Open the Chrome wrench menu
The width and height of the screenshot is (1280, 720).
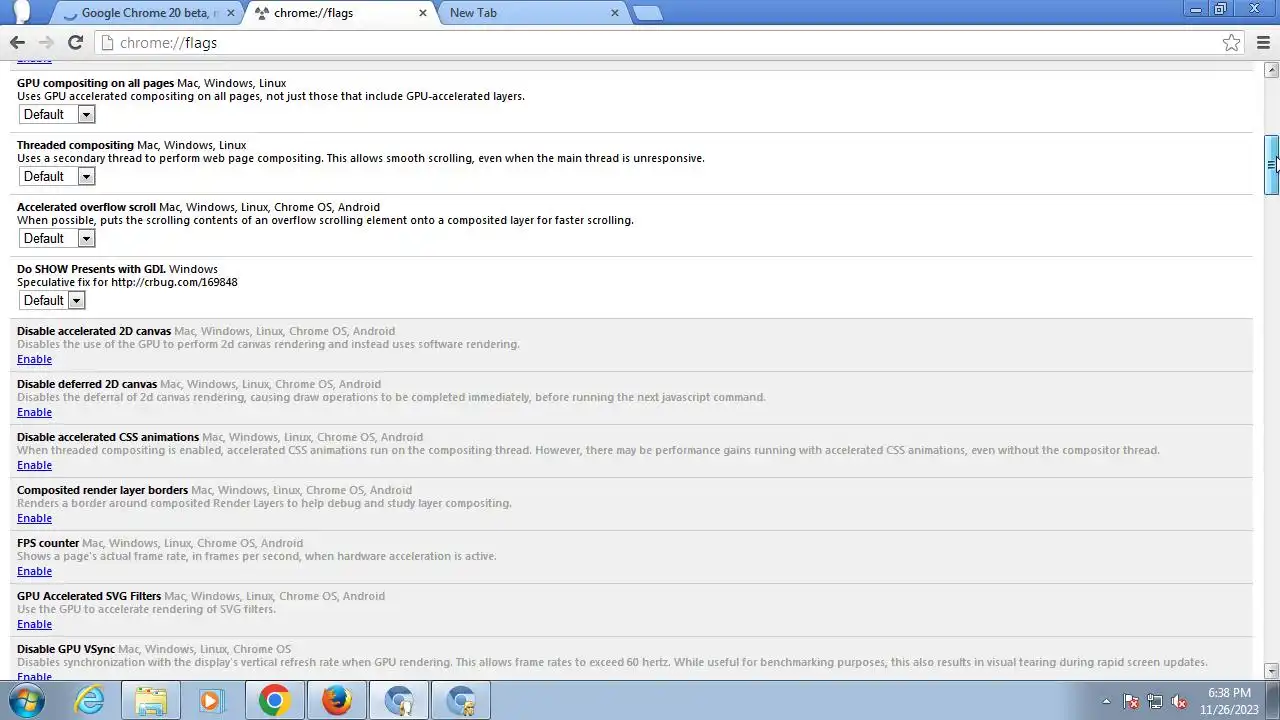(1264, 42)
